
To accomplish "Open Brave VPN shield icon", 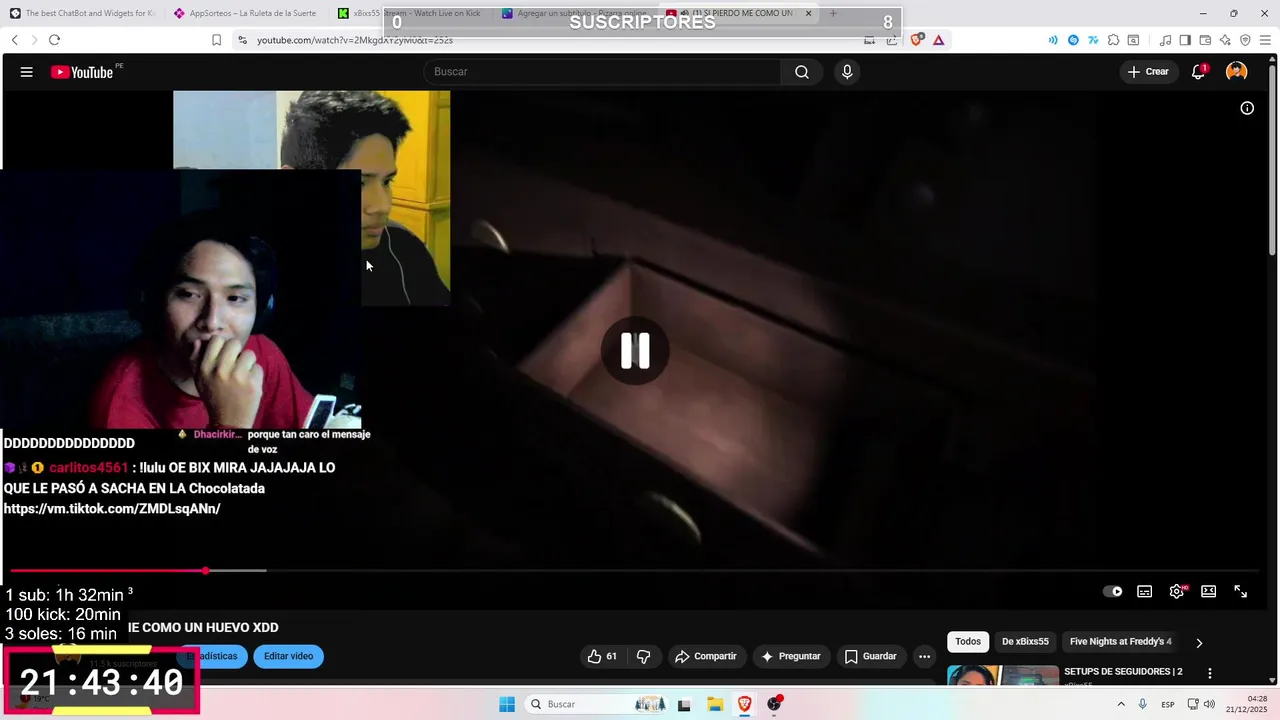I will coord(1245,40).
